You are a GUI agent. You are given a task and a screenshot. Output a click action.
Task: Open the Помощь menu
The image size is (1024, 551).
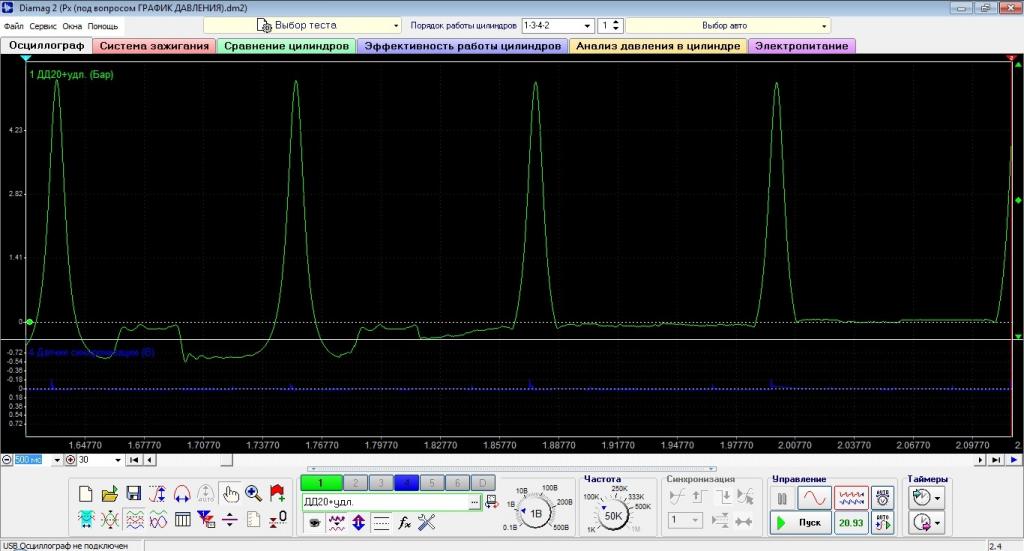tap(103, 26)
